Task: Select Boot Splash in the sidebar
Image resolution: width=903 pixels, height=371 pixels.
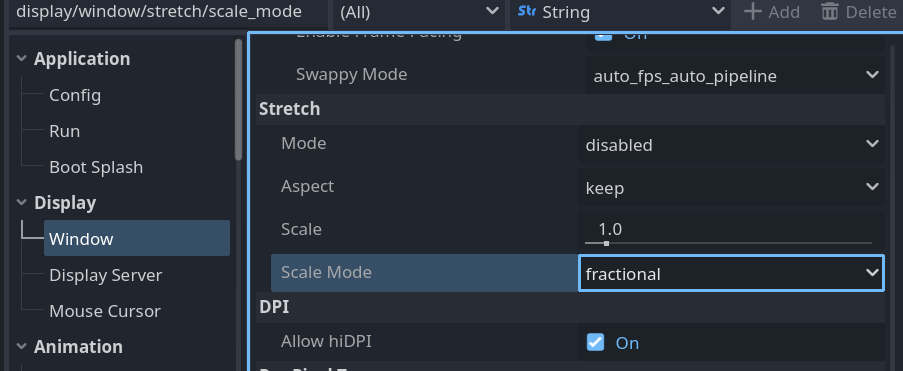Action: click(x=96, y=167)
